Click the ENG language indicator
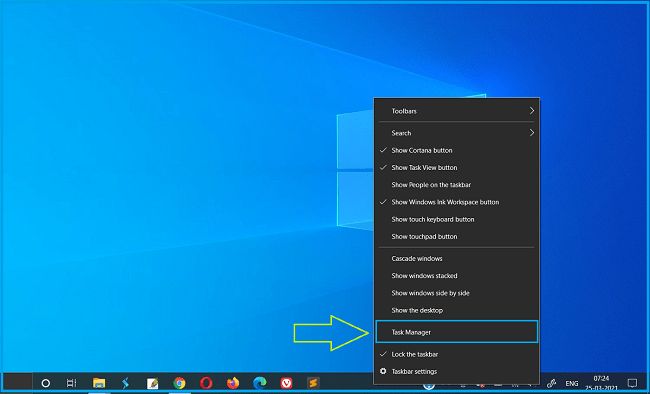This screenshot has width=650, height=394. 572,384
